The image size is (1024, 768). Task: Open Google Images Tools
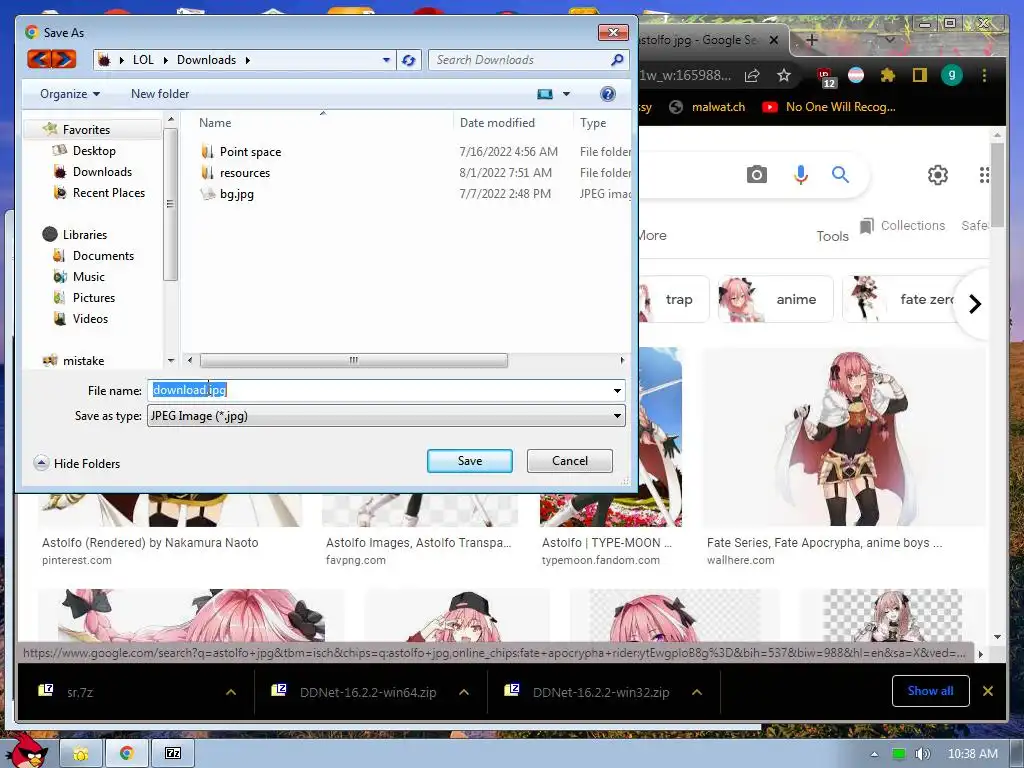(x=833, y=236)
